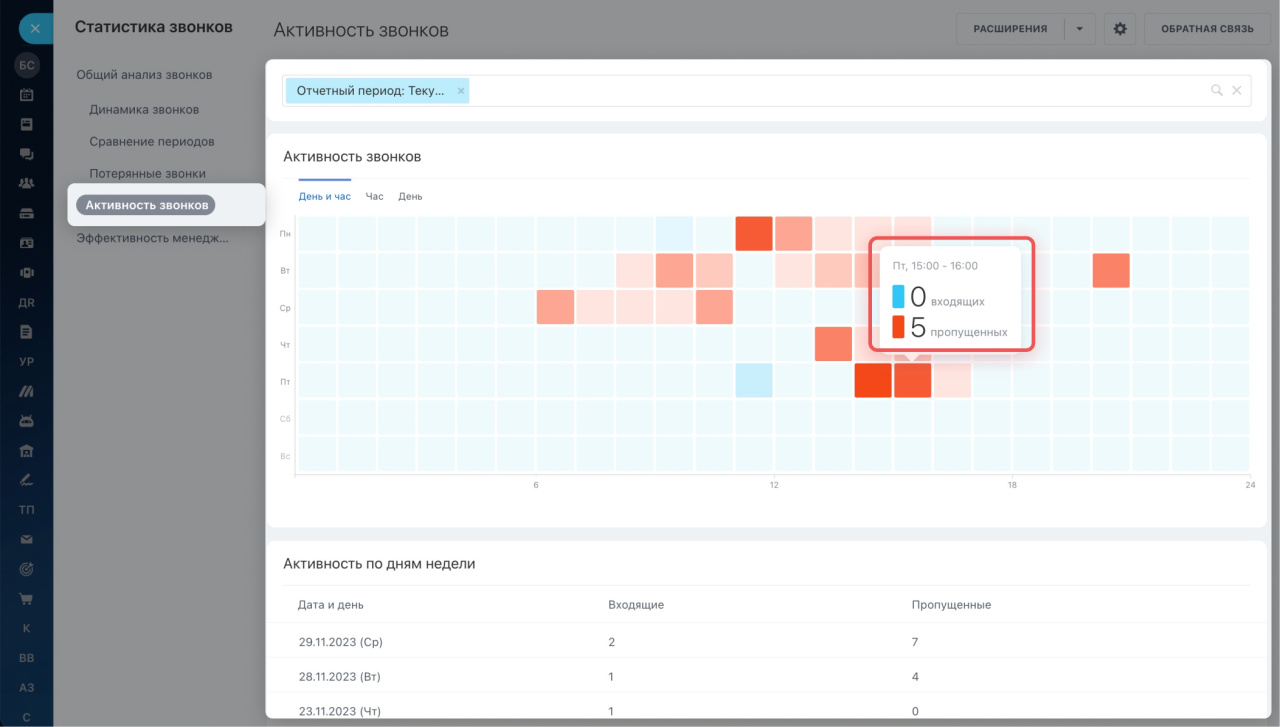Click the Входящие column header
The image size is (1280, 727).
(x=636, y=605)
